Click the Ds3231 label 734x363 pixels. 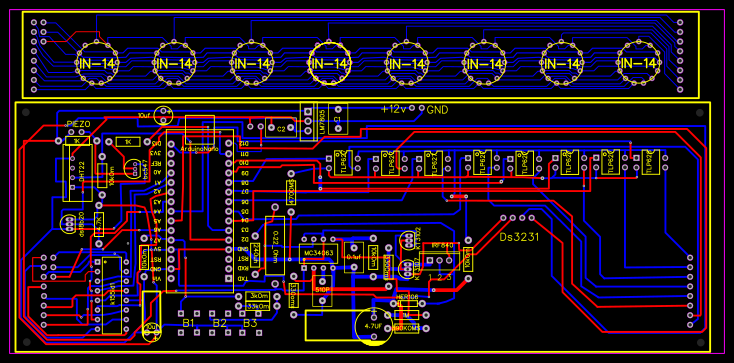519,237
